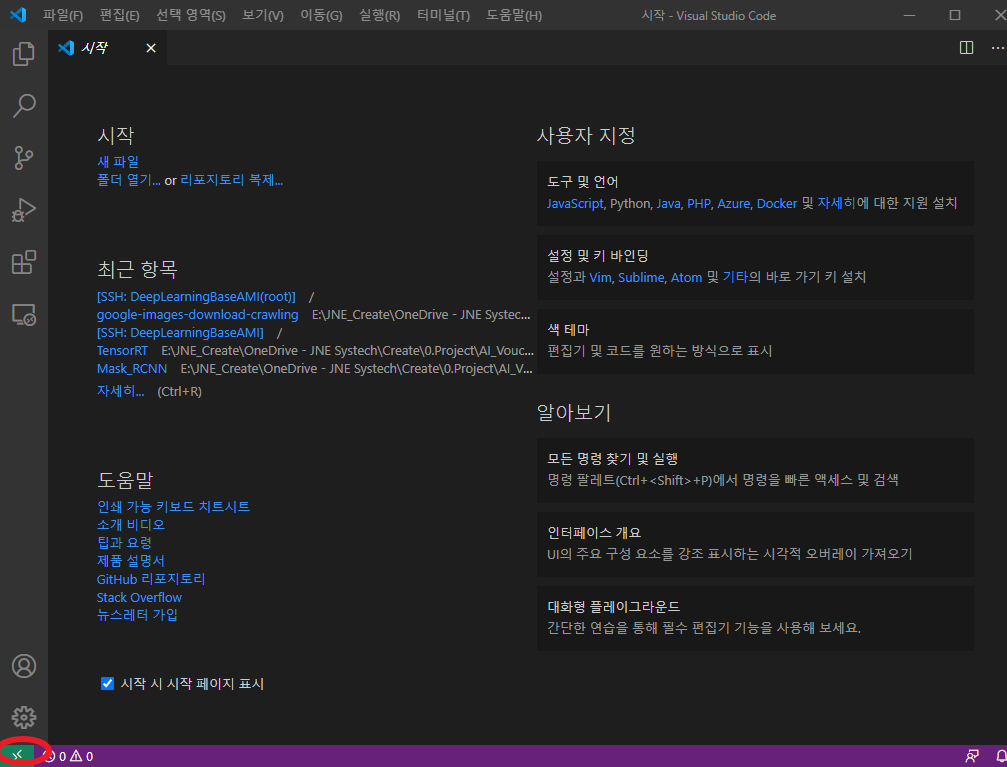The width and height of the screenshot is (1007, 767).
Task: Click Java link in 도구 및 언어
Action: 668,204
